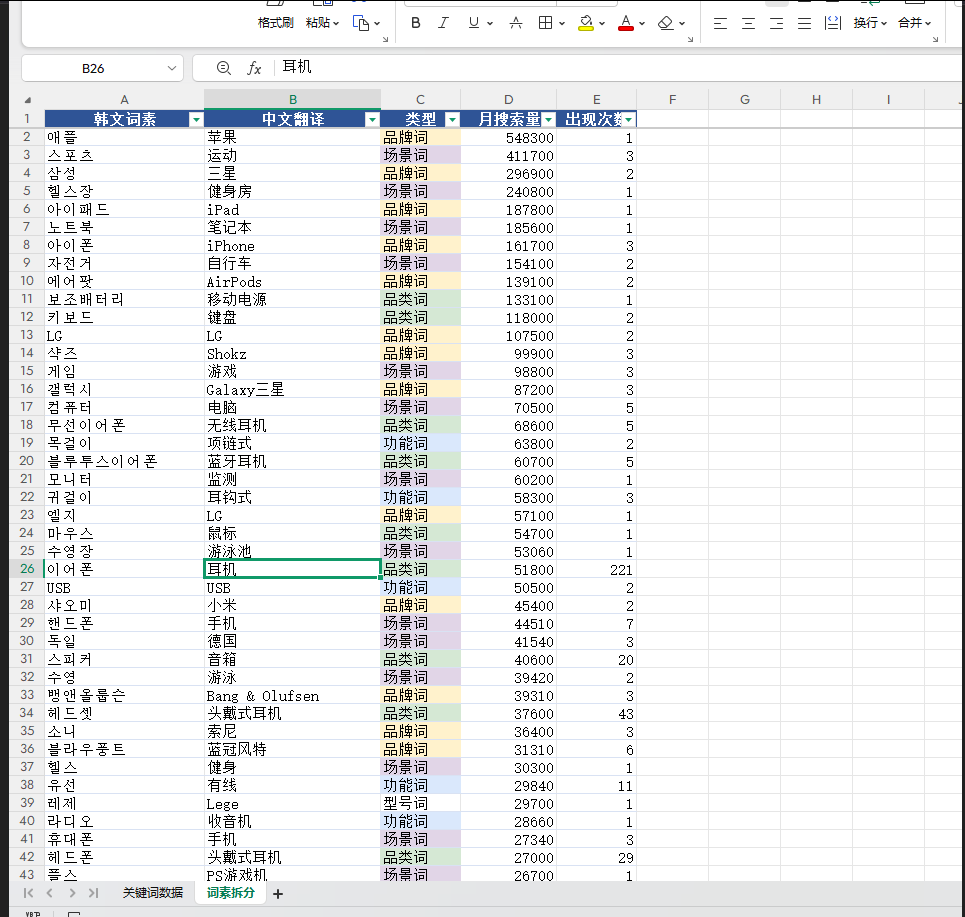This screenshot has width=965, height=917.
Task: Open alignment settings dialog launcher
Action: [x=935, y=39]
